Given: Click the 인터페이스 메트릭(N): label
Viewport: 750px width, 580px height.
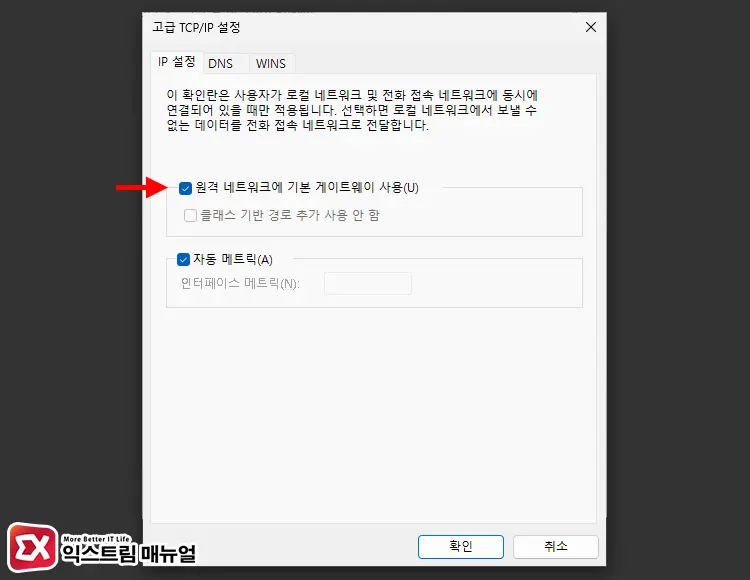Looking at the screenshot, I should tap(240, 284).
